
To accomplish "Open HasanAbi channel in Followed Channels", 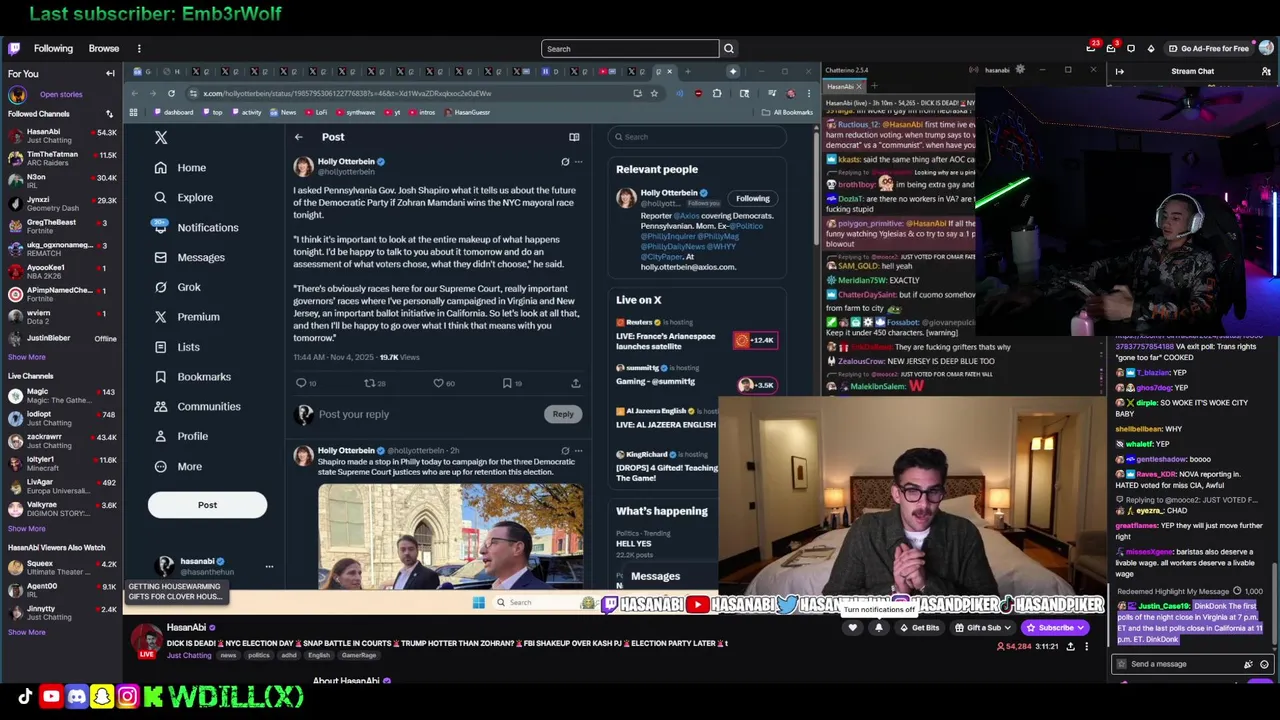I will [x=61, y=135].
